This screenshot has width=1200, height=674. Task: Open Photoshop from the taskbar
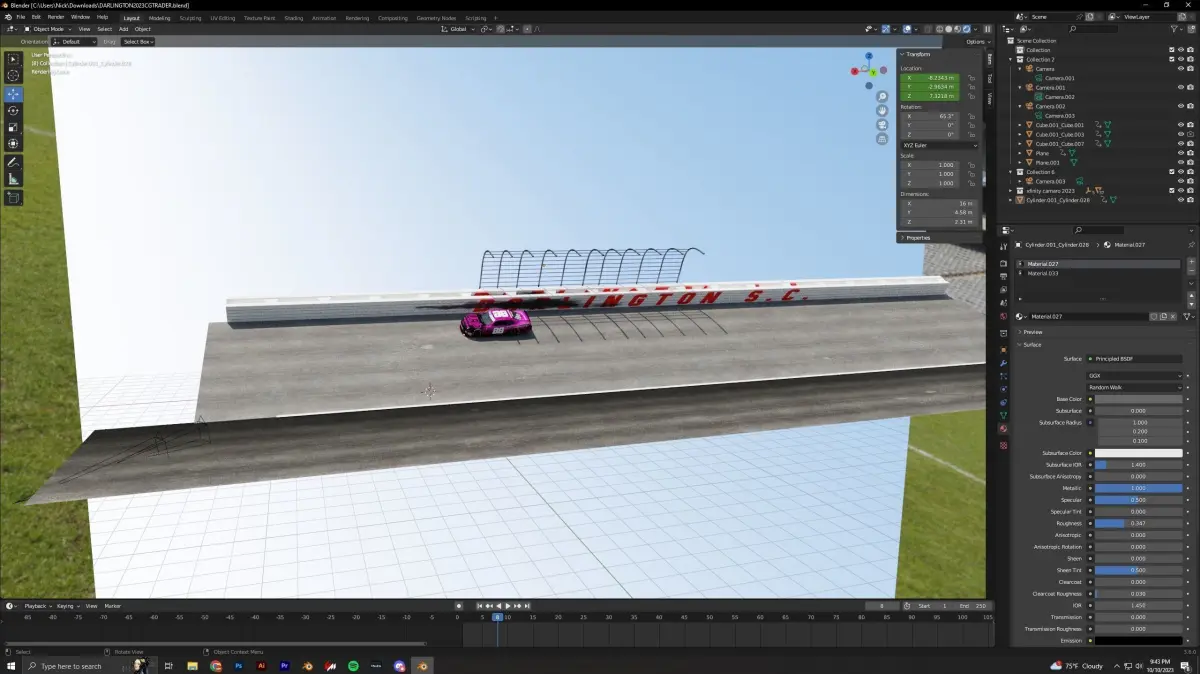coord(239,666)
